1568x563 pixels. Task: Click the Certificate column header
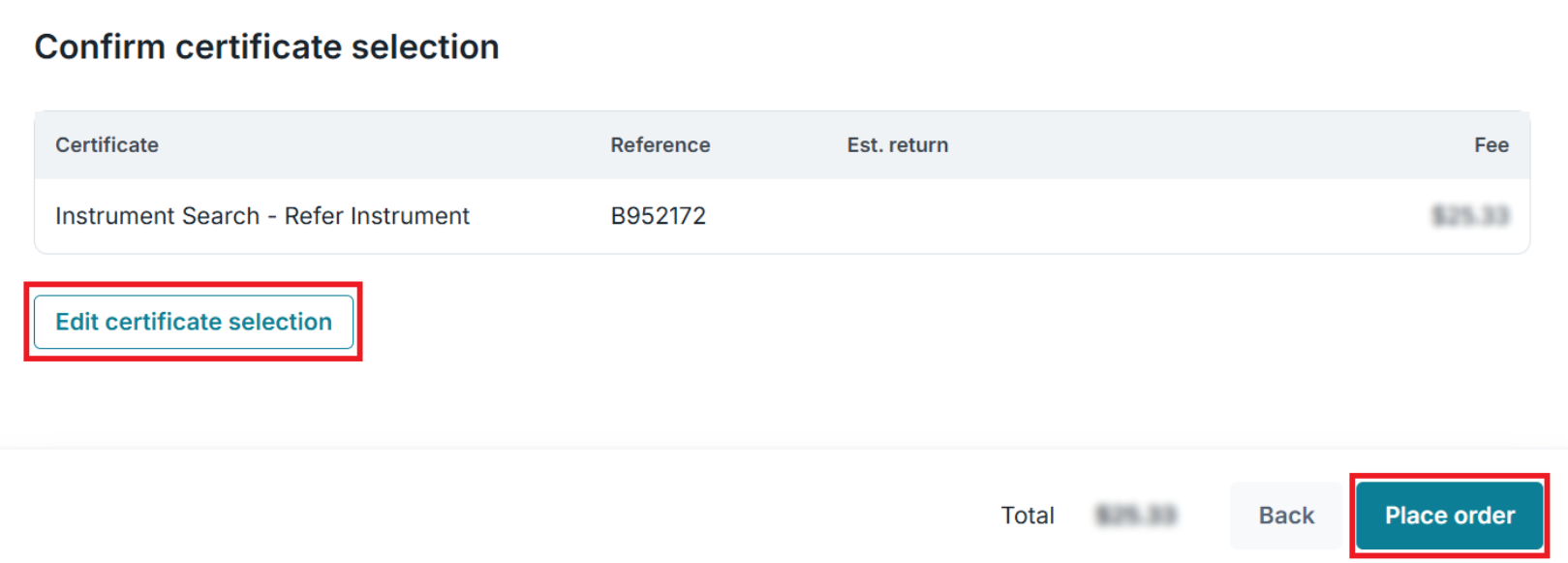coord(107,145)
